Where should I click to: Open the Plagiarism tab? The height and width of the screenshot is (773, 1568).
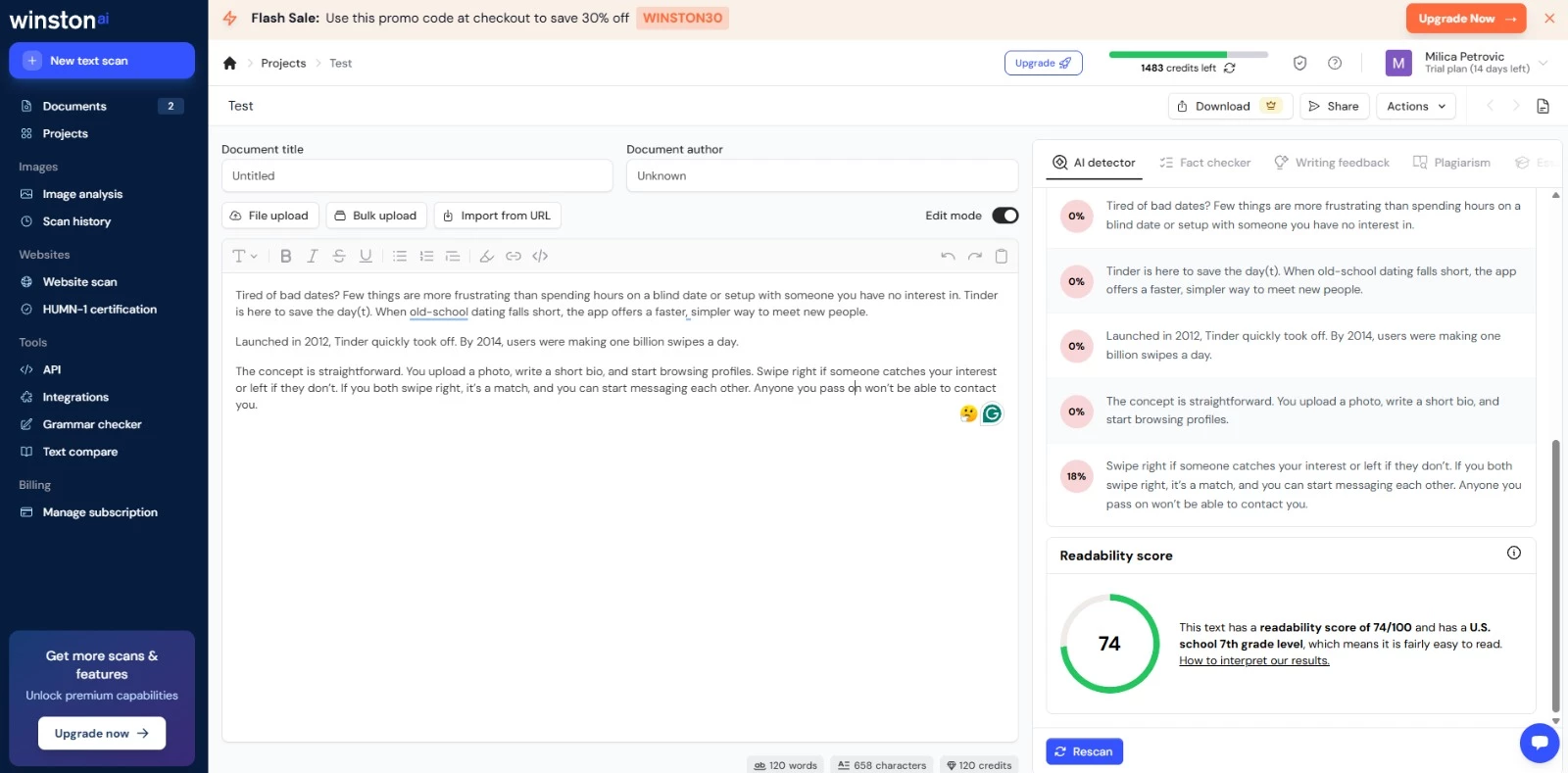[1451, 163]
